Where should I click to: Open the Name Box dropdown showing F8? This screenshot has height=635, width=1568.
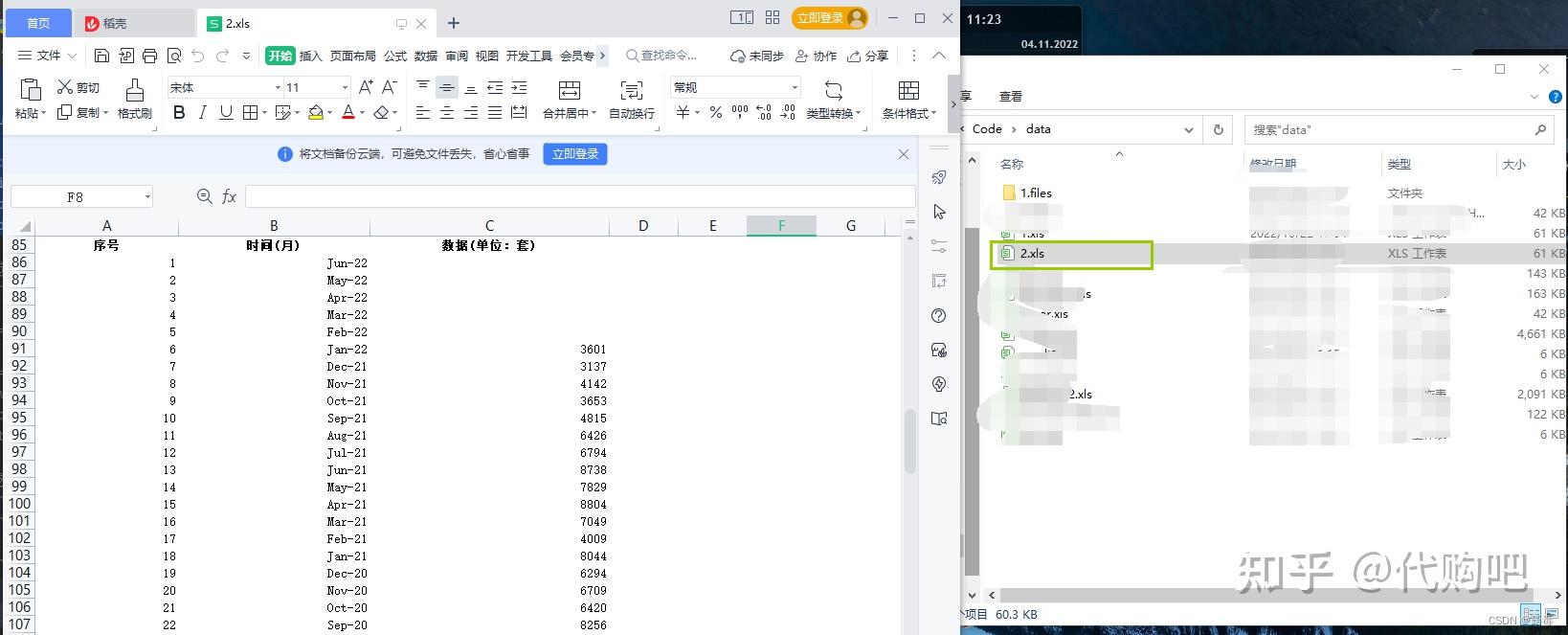147,197
